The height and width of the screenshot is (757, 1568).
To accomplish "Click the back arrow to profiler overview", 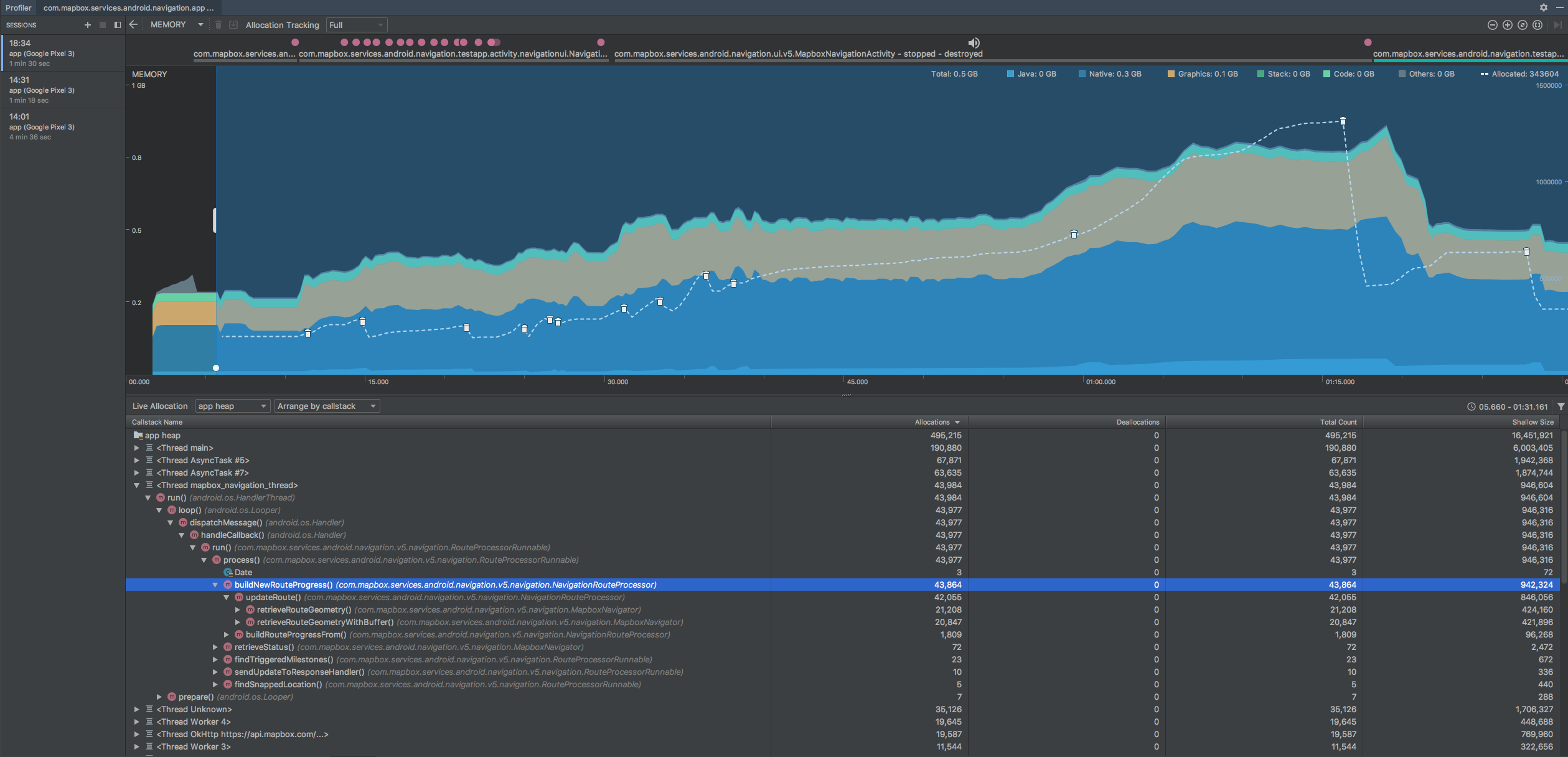I will pyautogui.click(x=133, y=24).
